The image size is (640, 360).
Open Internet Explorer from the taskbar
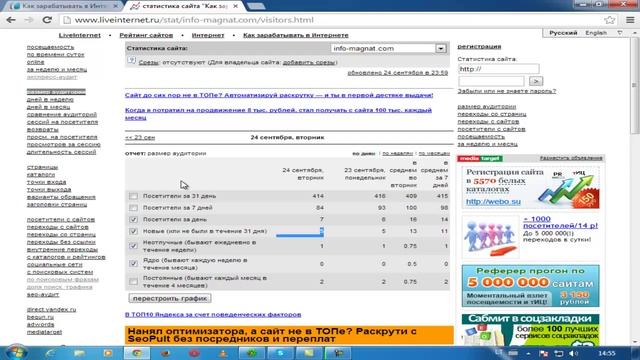pos(51,353)
